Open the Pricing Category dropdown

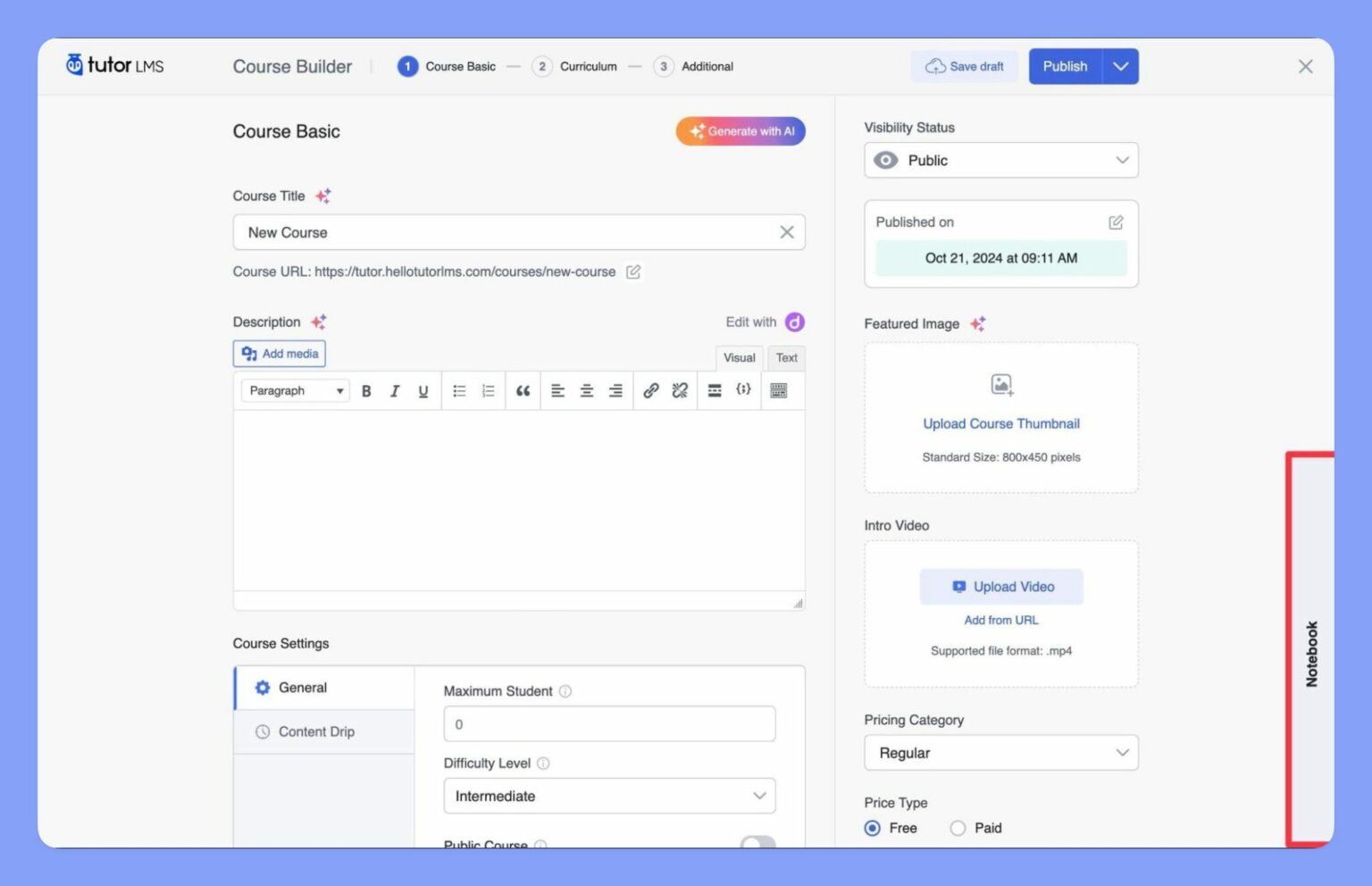1000,753
